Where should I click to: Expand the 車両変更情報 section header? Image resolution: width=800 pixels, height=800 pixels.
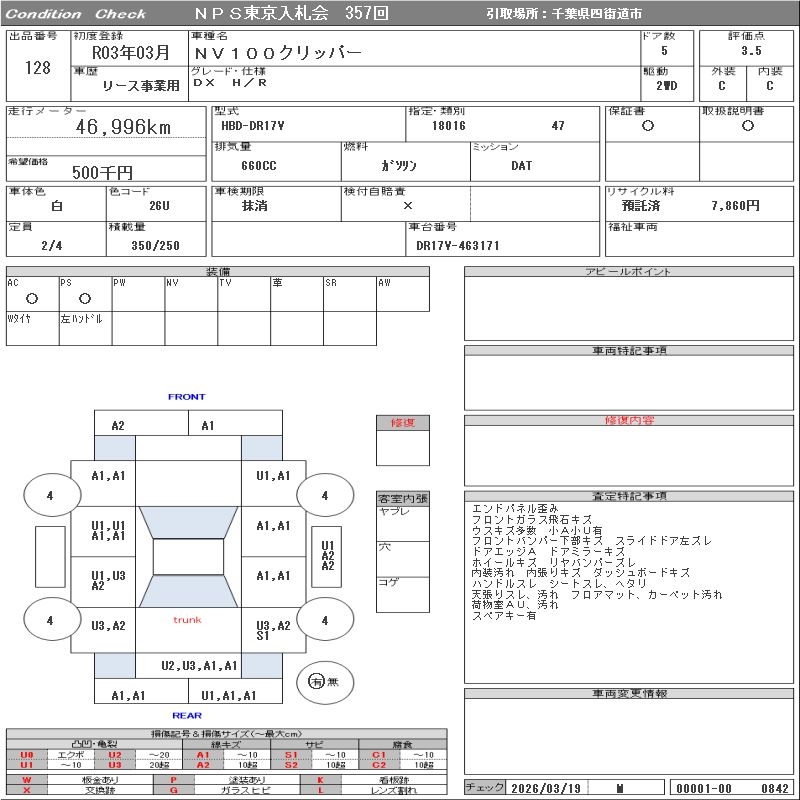coord(630,693)
